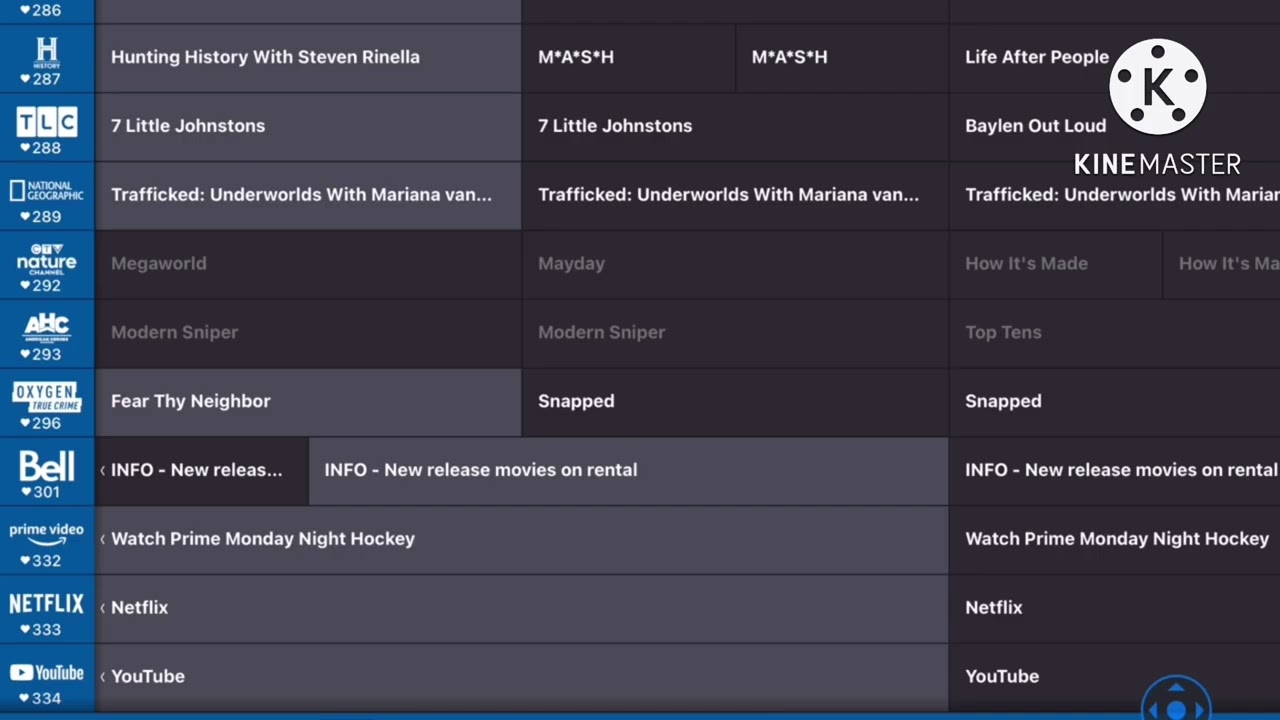Select the History channel logo

47,52
